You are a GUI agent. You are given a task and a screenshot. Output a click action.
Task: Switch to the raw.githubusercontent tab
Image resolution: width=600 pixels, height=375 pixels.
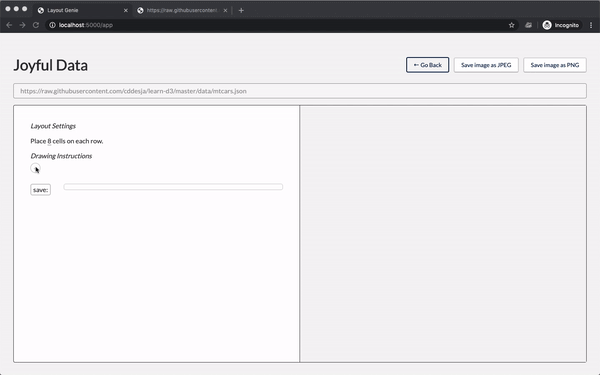click(182, 10)
